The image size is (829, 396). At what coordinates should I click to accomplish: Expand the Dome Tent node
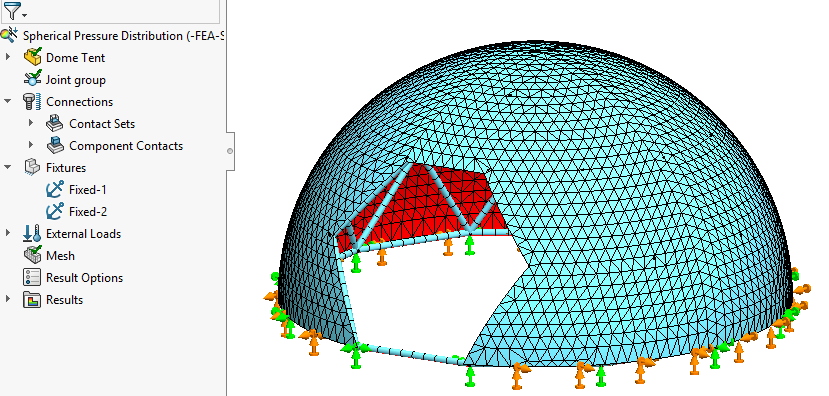click(x=7, y=57)
